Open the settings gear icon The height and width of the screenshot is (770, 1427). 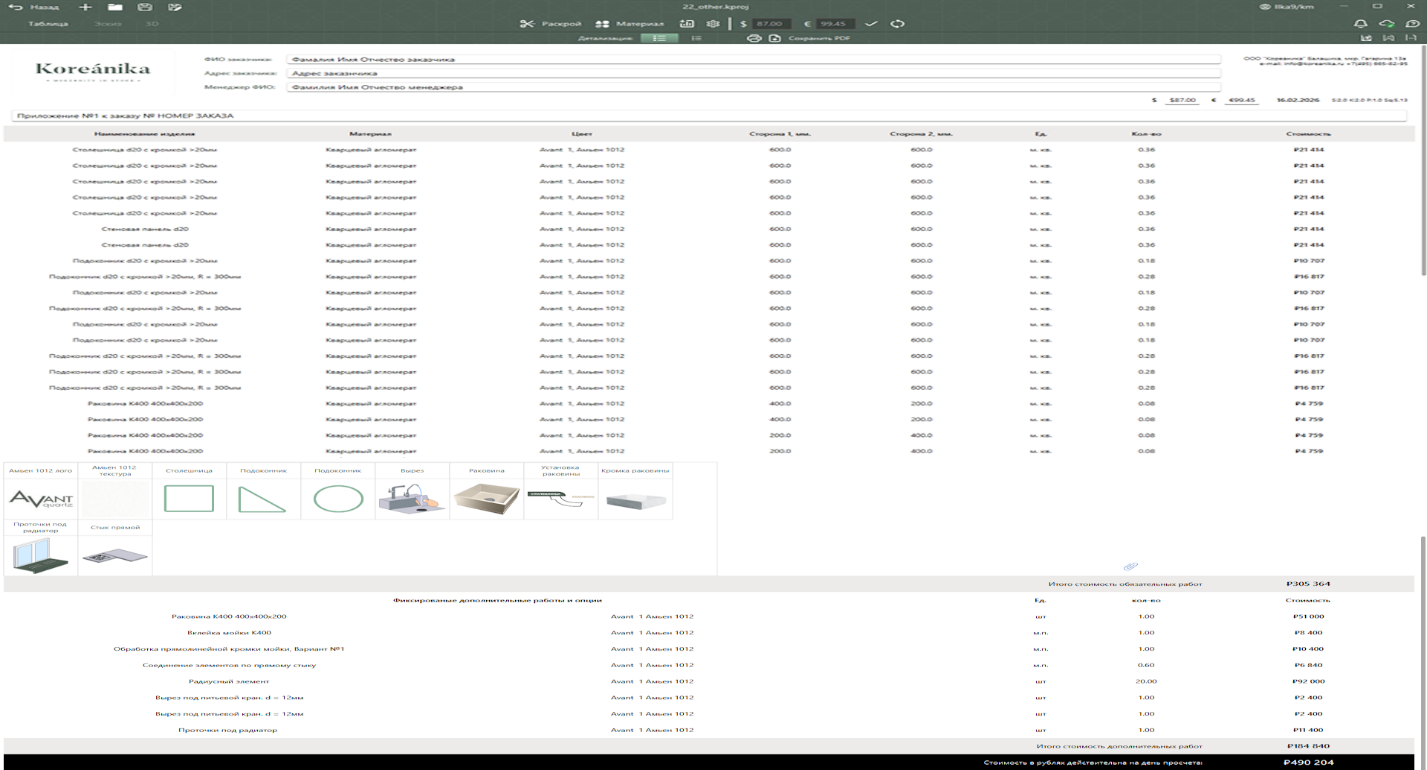pos(713,23)
